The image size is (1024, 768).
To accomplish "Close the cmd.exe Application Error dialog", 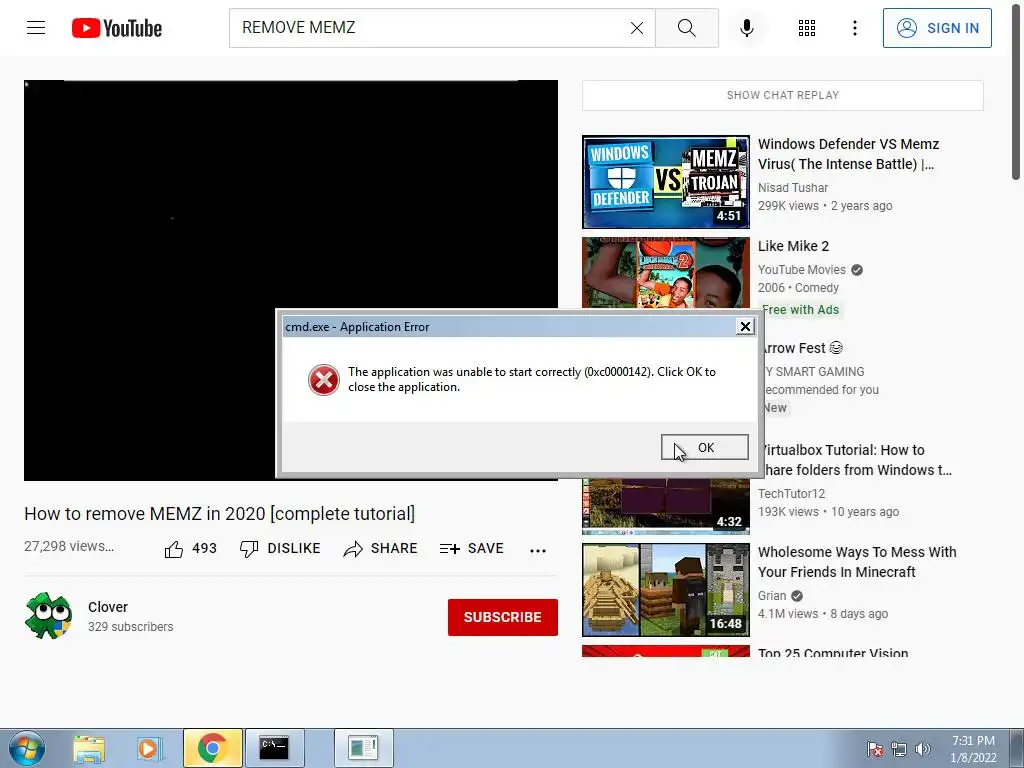I will (744, 327).
